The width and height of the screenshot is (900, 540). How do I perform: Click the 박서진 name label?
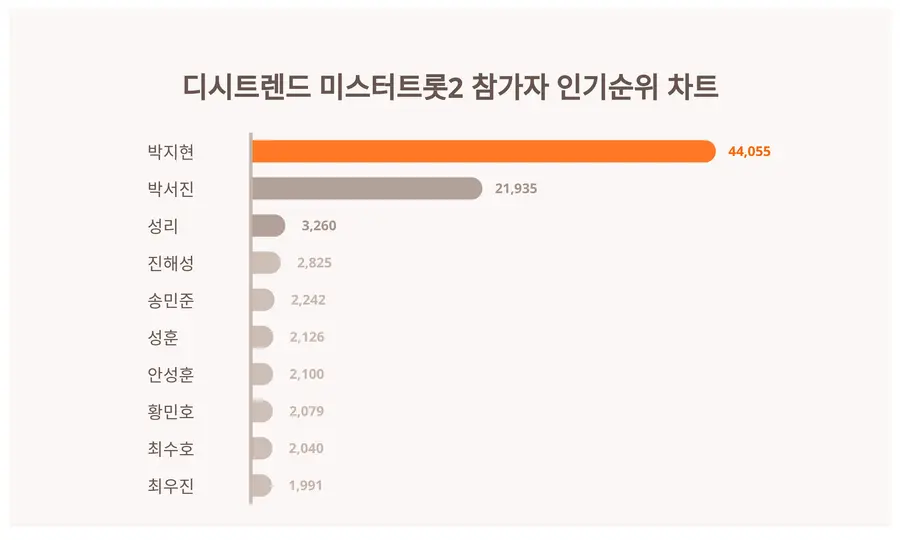click(170, 189)
